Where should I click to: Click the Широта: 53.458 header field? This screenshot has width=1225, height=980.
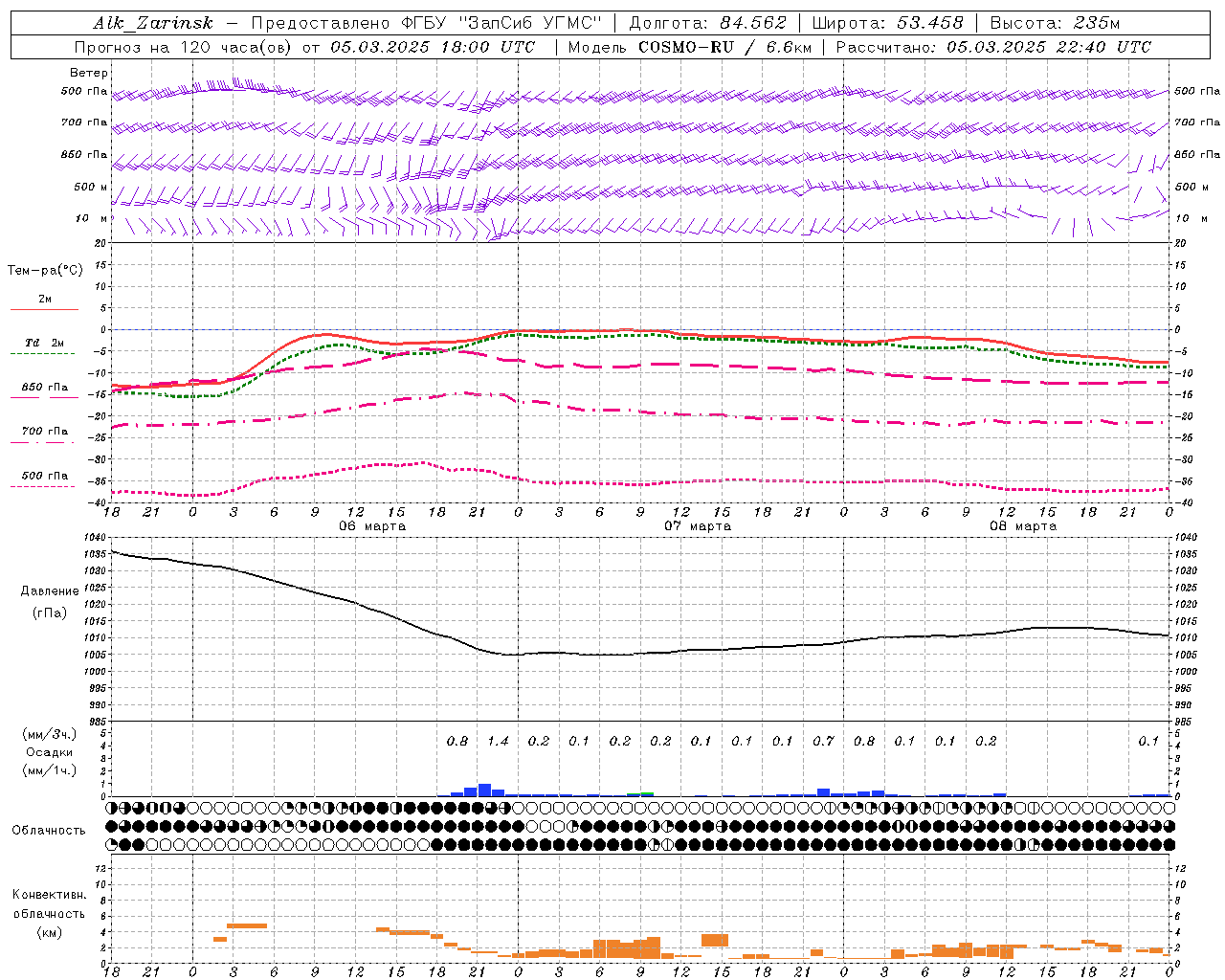click(887, 23)
